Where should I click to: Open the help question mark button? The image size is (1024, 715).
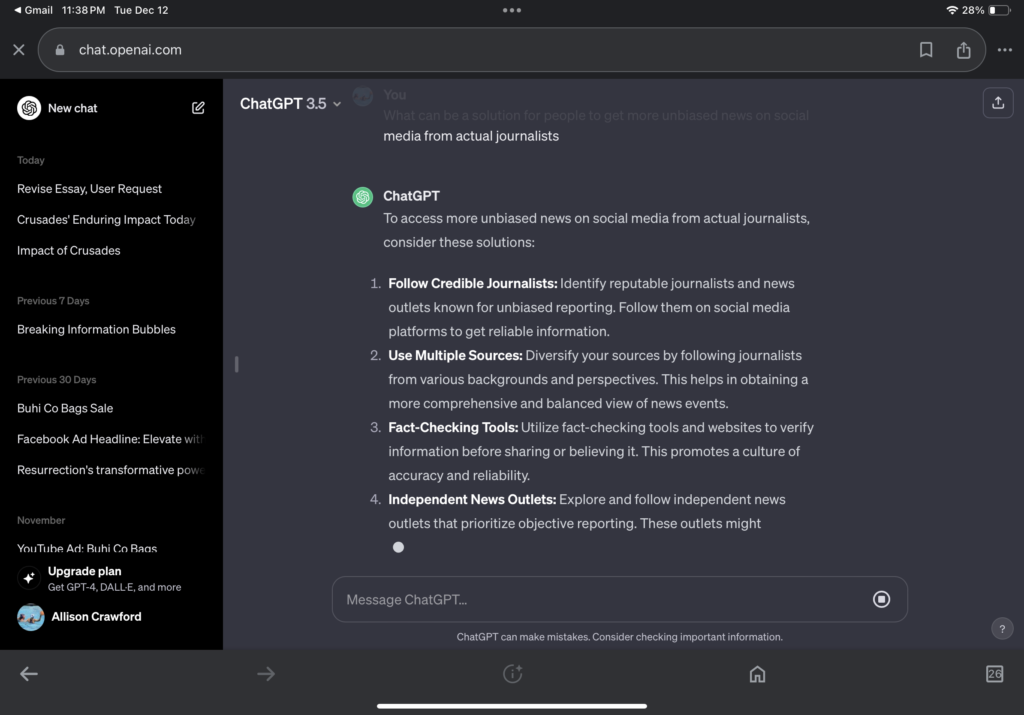(x=1002, y=629)
